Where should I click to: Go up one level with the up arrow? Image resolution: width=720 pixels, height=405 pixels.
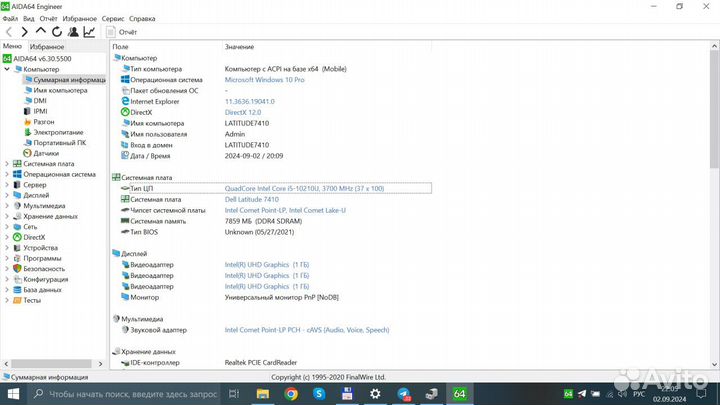[x=40, y=31]
